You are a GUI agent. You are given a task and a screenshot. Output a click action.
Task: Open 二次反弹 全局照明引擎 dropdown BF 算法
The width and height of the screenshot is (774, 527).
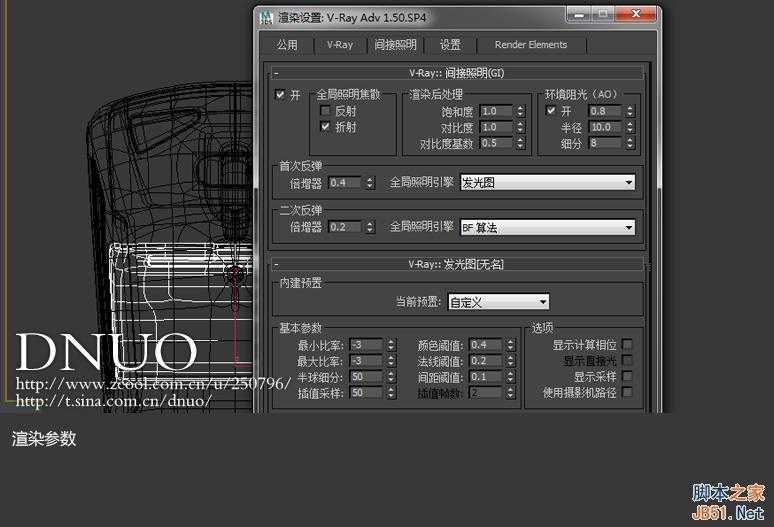(x=548, y=227)
